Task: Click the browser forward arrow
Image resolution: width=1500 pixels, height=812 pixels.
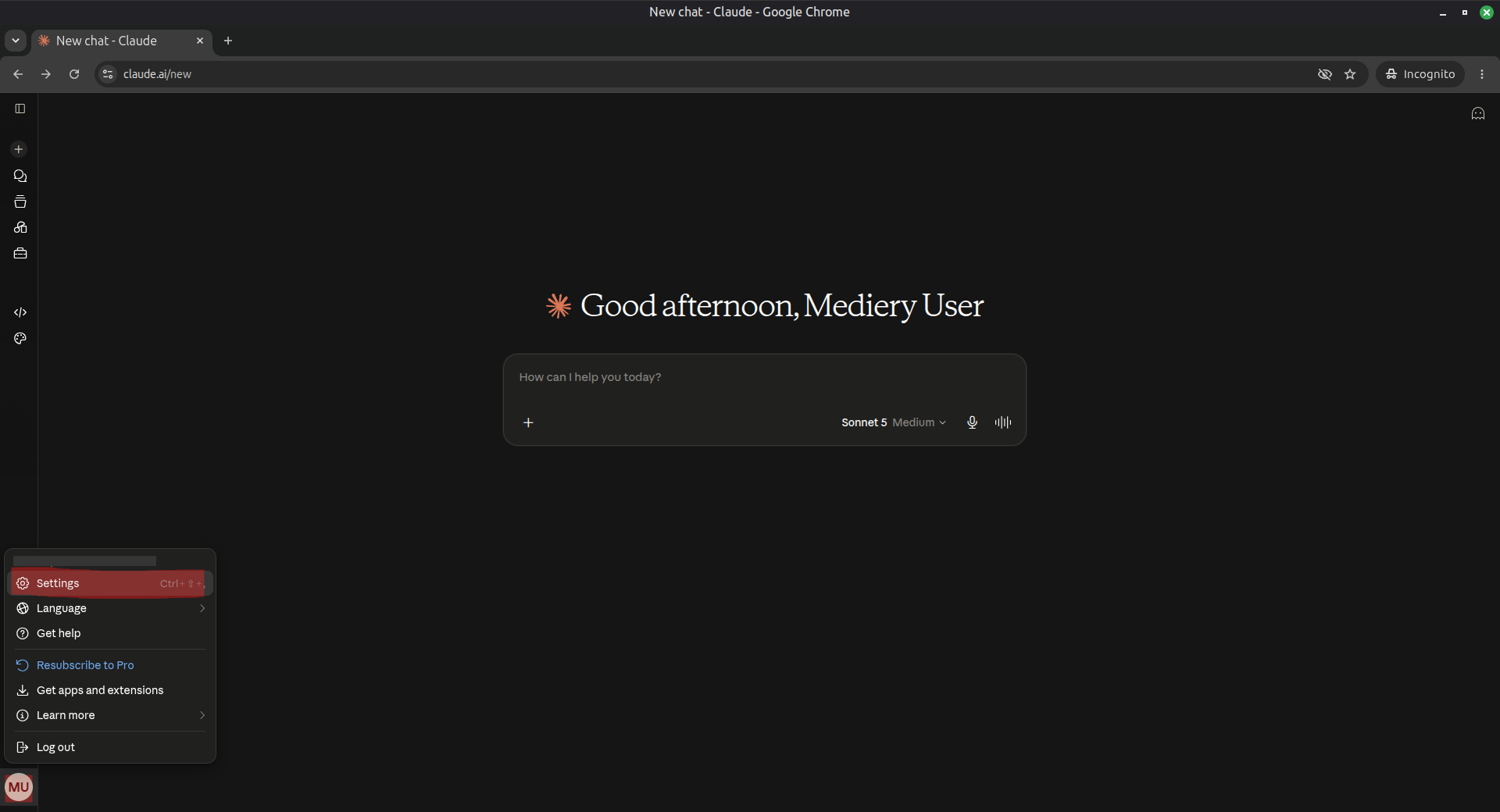Action: click(x=46, y=74)
